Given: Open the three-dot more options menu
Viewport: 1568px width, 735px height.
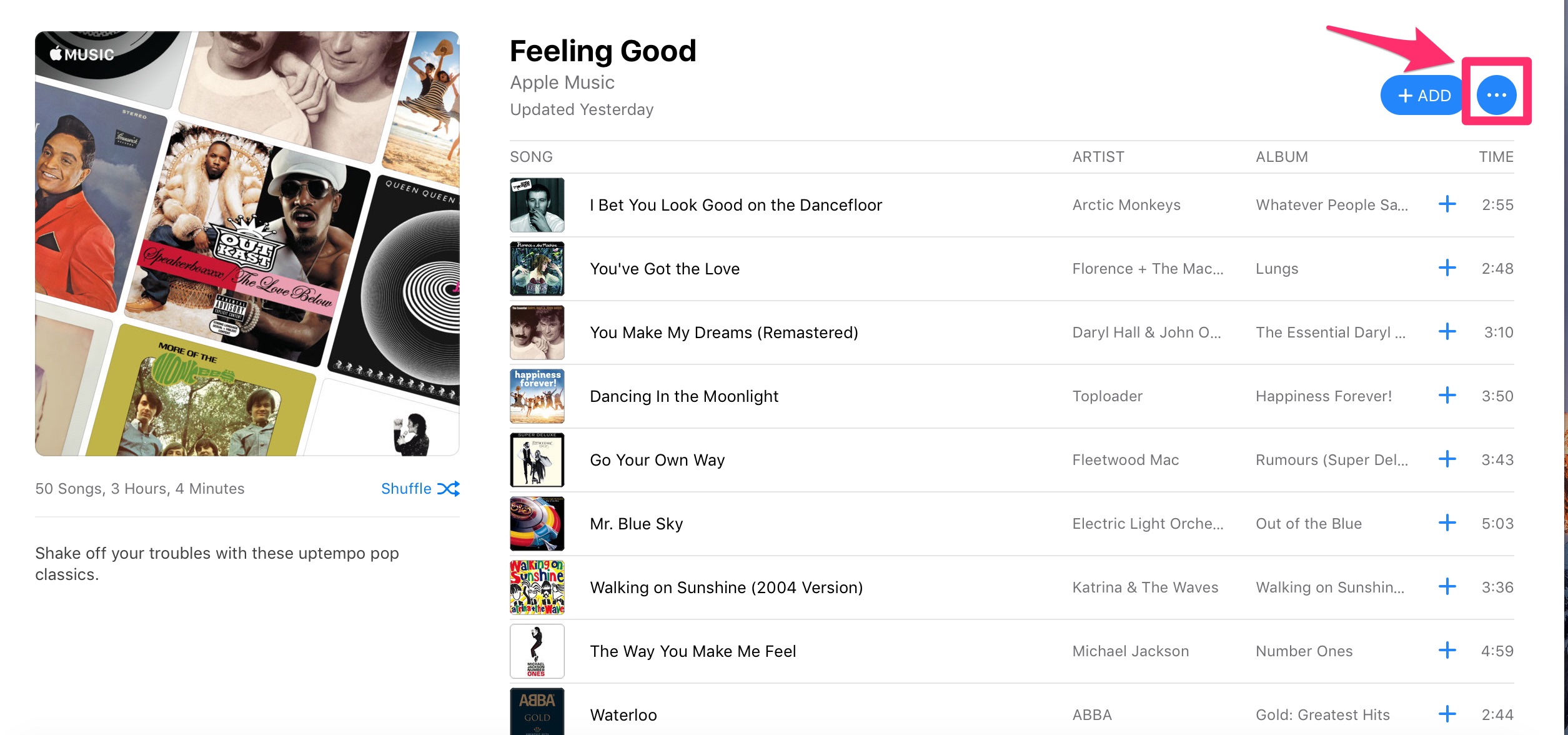Looking at the screenshot, I should 1496,95.
